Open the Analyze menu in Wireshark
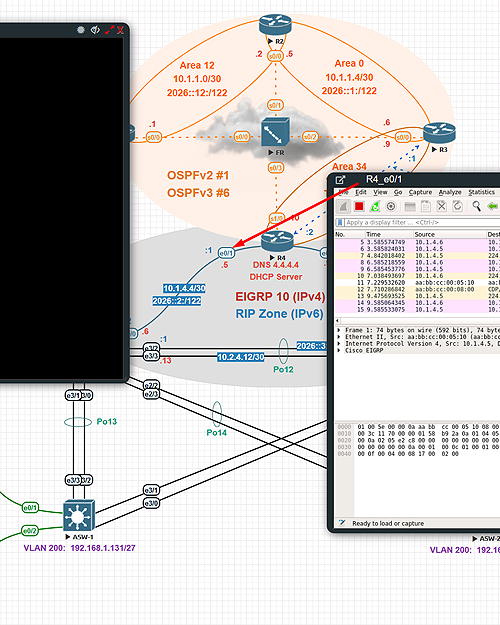The width and height of the screenshot is (500, 625). point(450,192)
